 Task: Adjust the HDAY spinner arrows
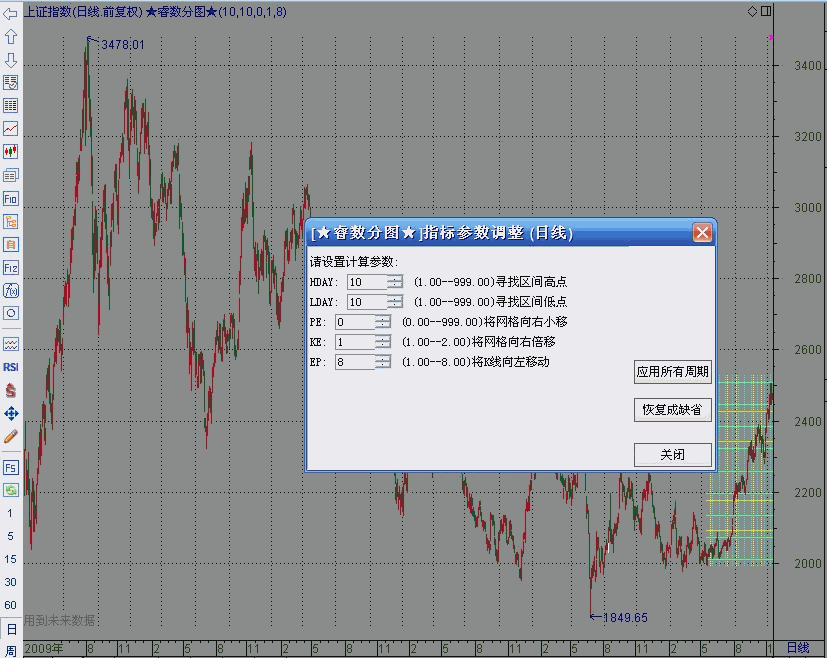point(395,282)
